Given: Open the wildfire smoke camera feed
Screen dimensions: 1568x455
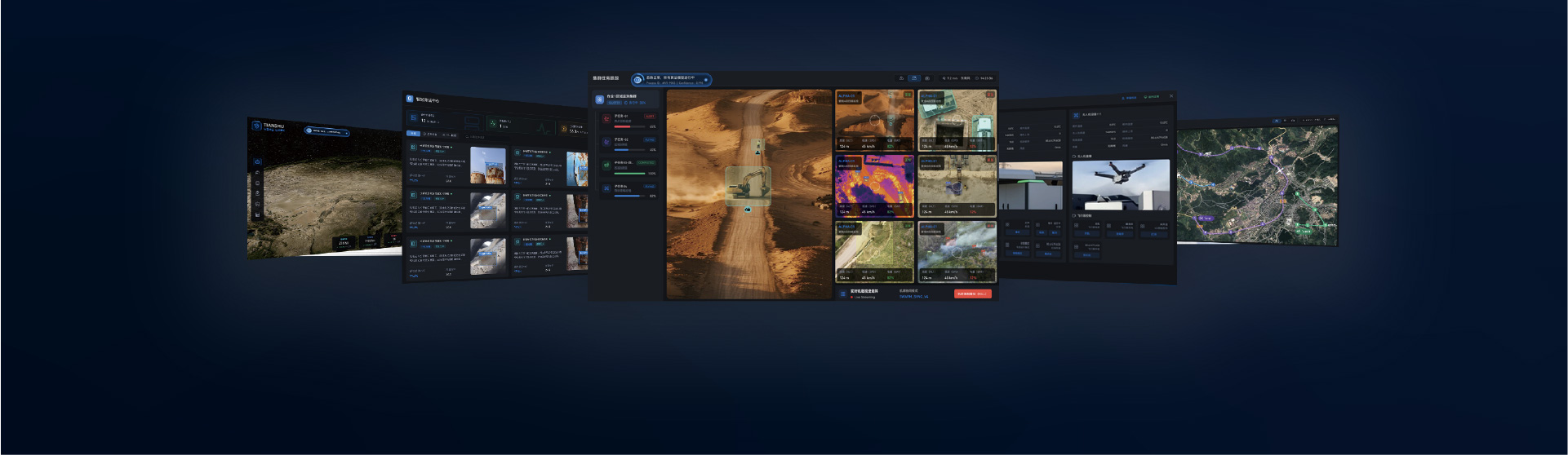Looking at the screenshot, I should 957,251.
